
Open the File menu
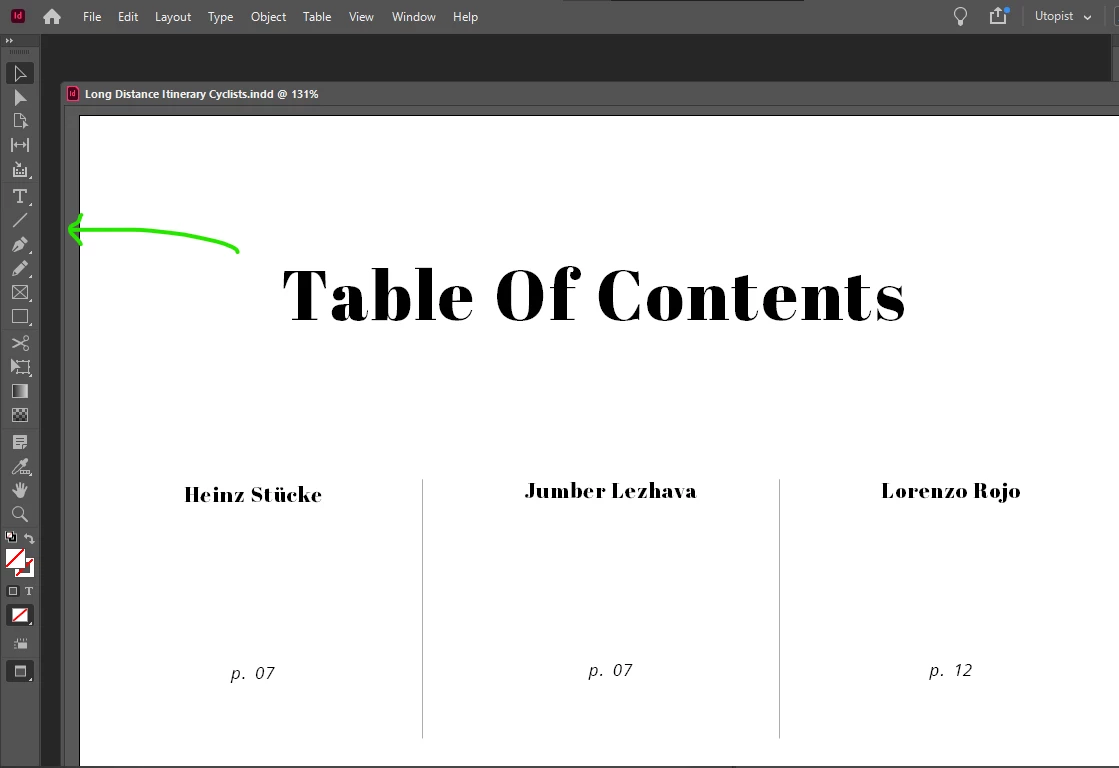[92, 16]
